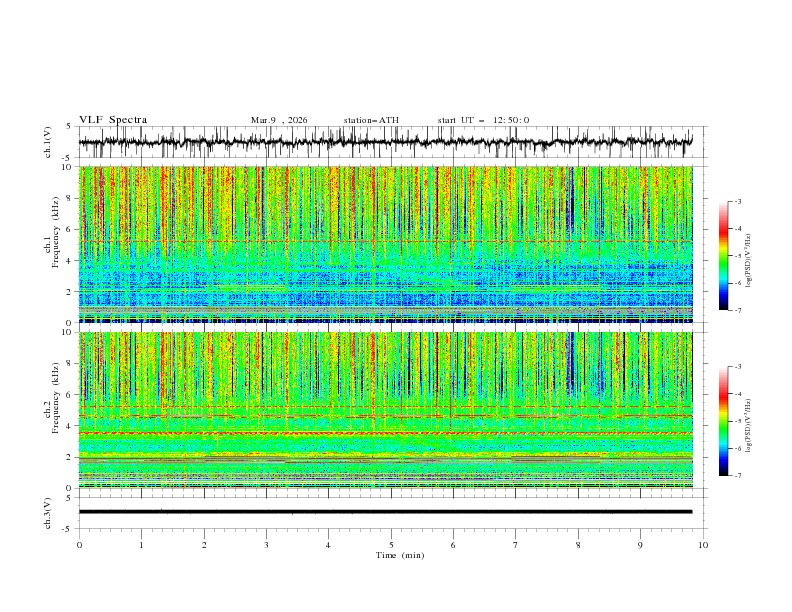Click the time axis tick label "9"
Image resolution: width=792 pixels, height=612 pixels.
tap(640, 545)
